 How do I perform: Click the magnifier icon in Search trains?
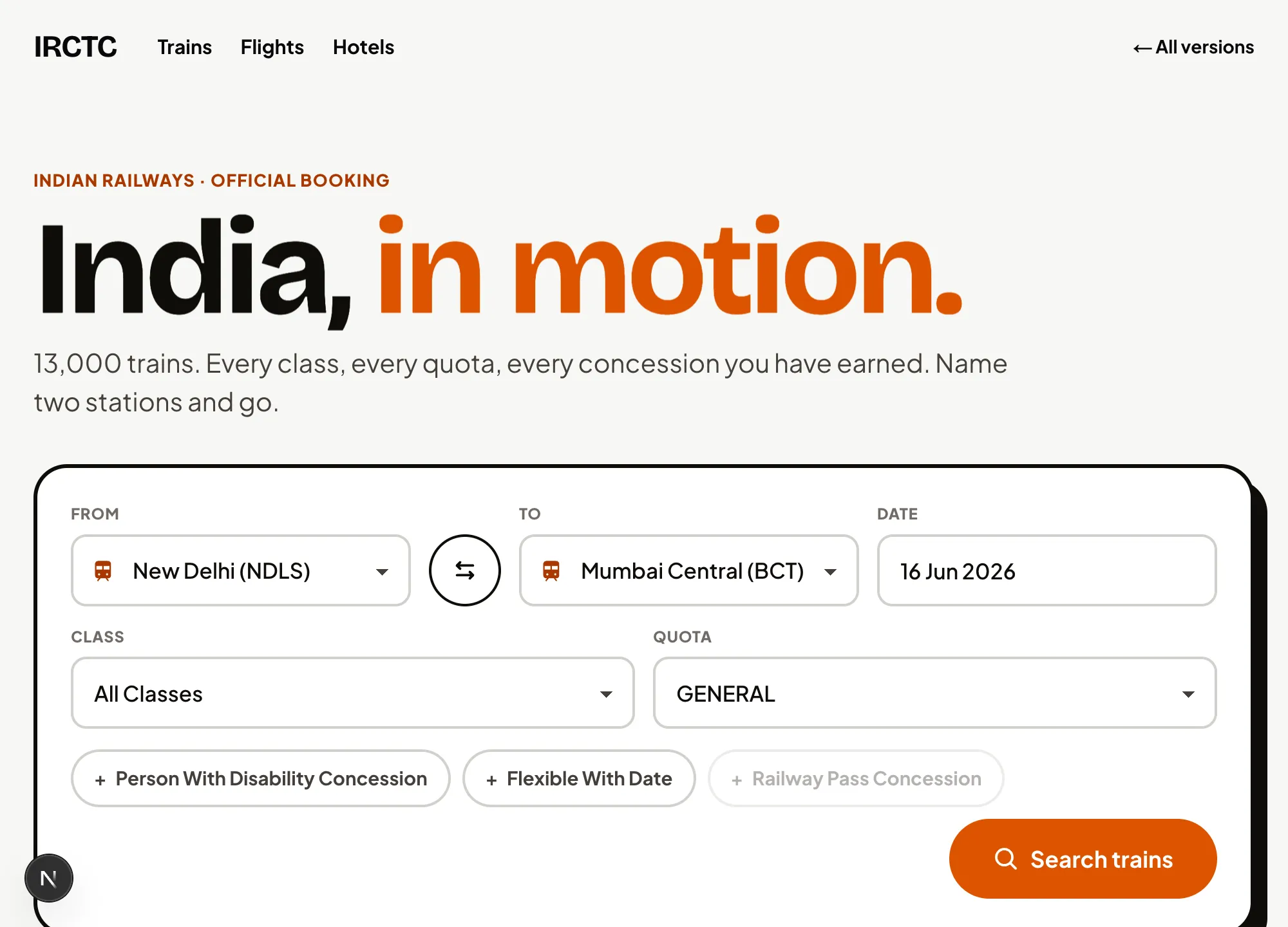click(x=1005, y=859)
